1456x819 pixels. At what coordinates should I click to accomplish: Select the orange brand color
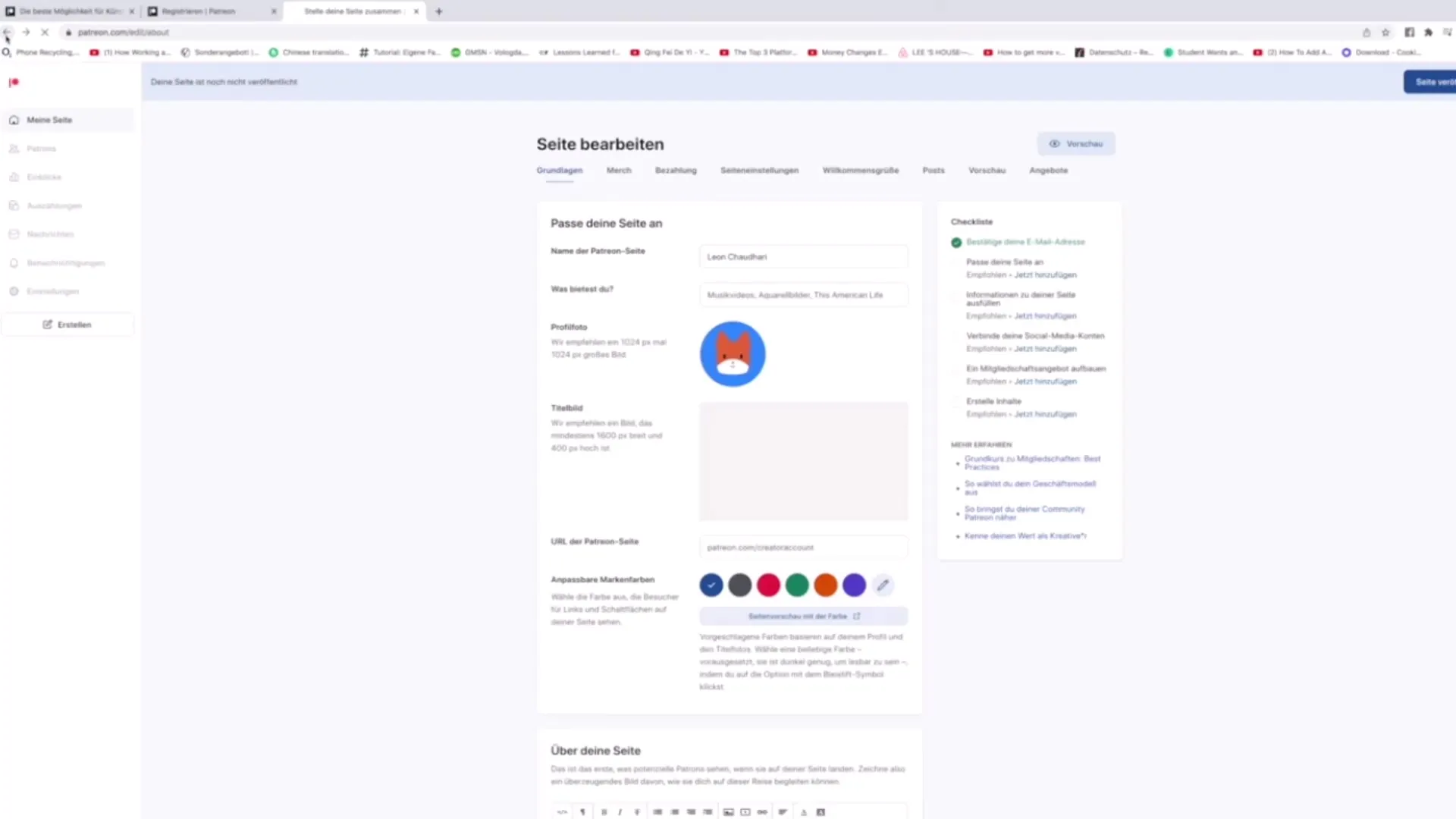pyautogui.click(x=826, y=585)
